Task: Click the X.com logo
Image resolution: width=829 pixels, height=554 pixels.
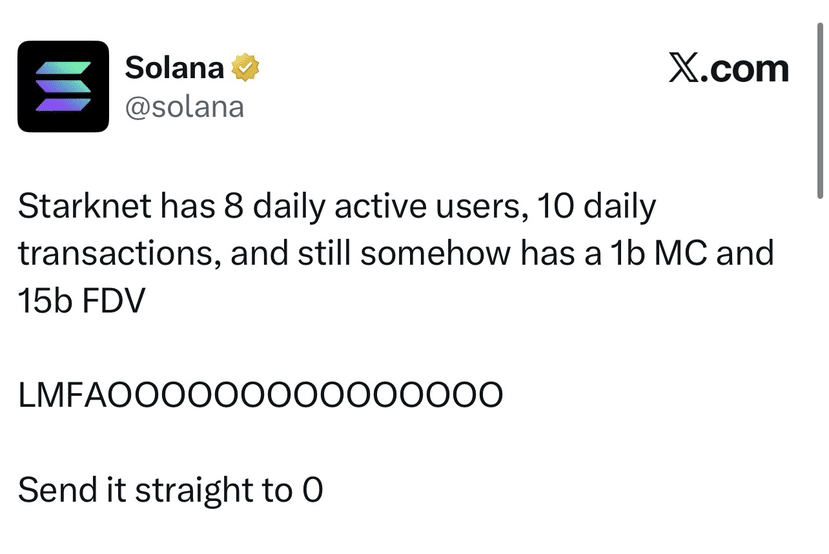Action: coord(728,69)
